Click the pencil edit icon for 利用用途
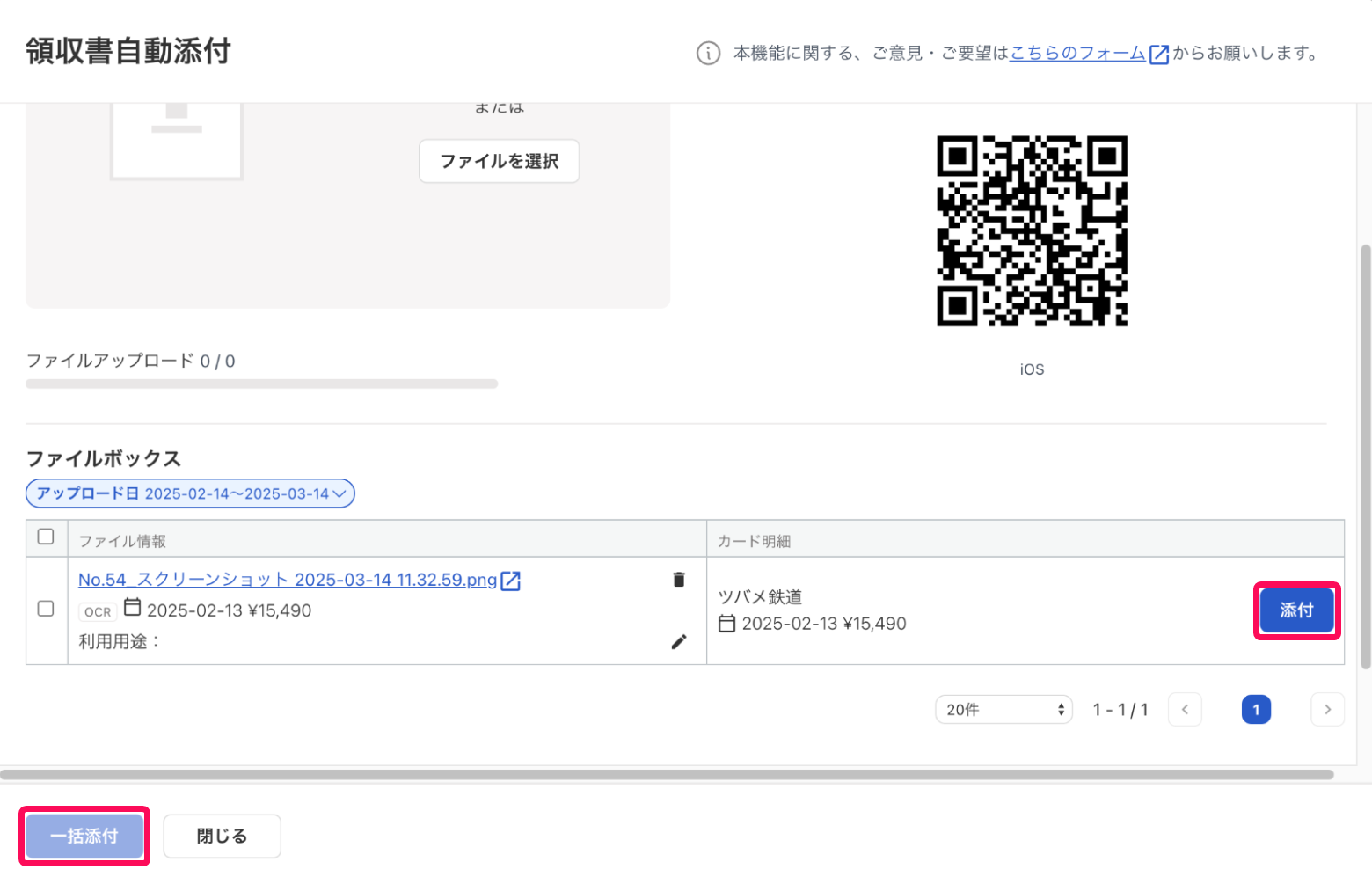The image size is (1372, 884). click(679, 642)
